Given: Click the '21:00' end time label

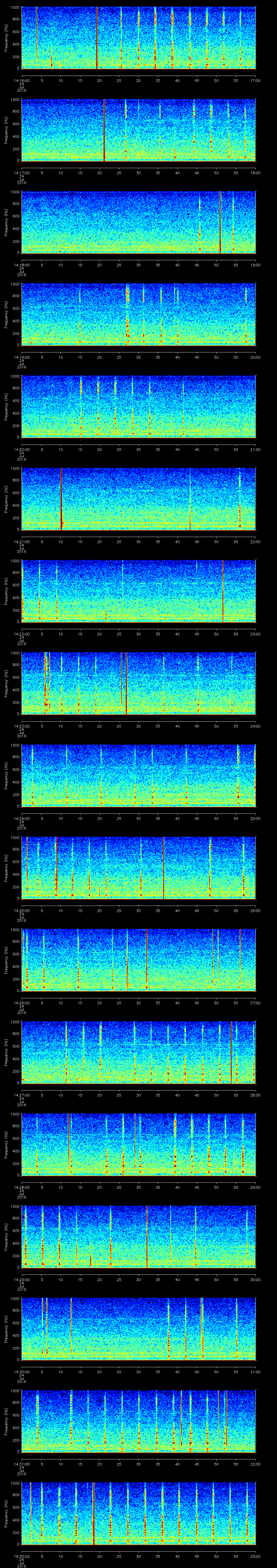Looking at the screenshot, I should click(x=255, y=449).
